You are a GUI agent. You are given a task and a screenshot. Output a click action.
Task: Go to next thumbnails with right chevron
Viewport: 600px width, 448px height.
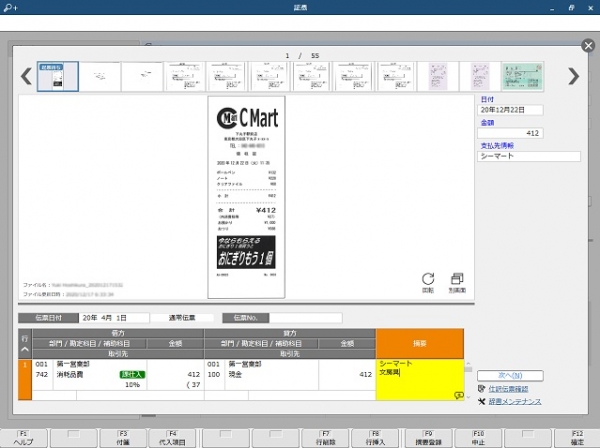[x=573, y=76]
